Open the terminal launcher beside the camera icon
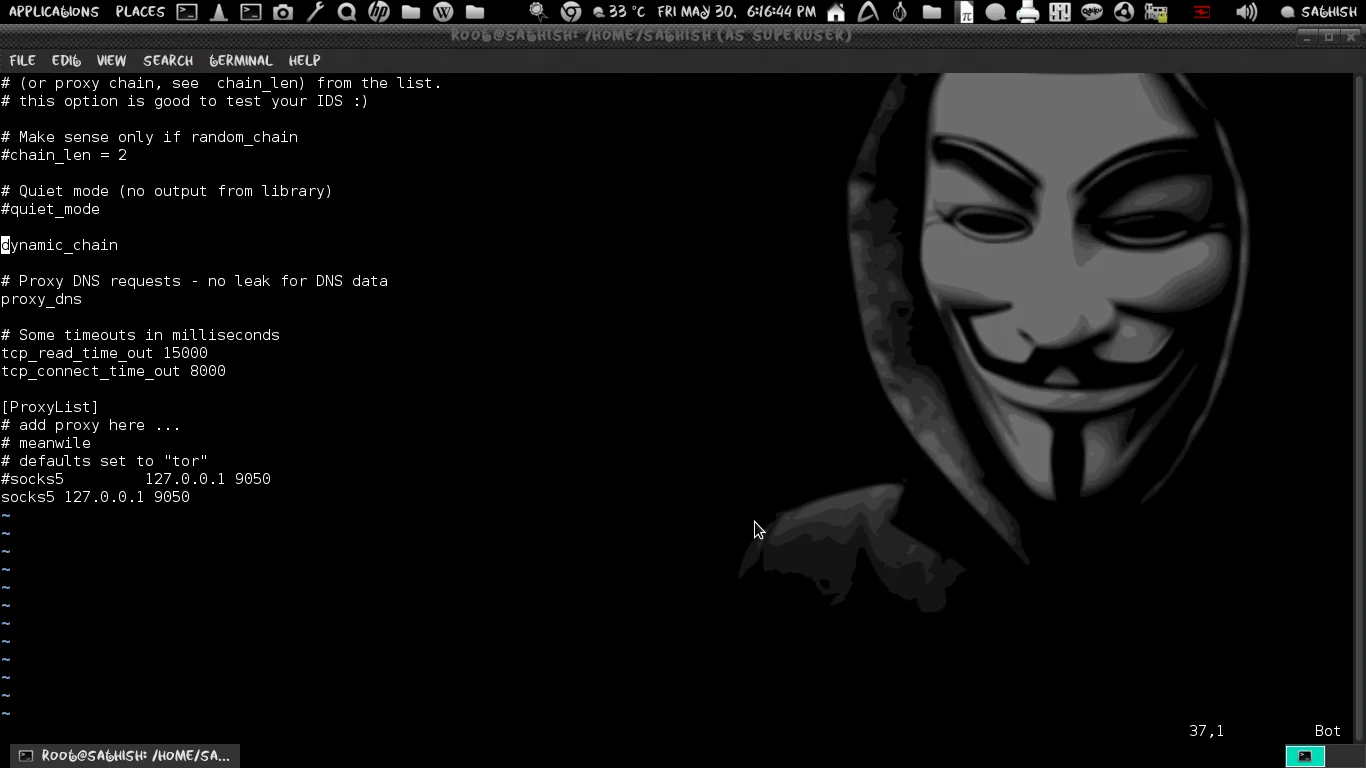 coord(251,12)
